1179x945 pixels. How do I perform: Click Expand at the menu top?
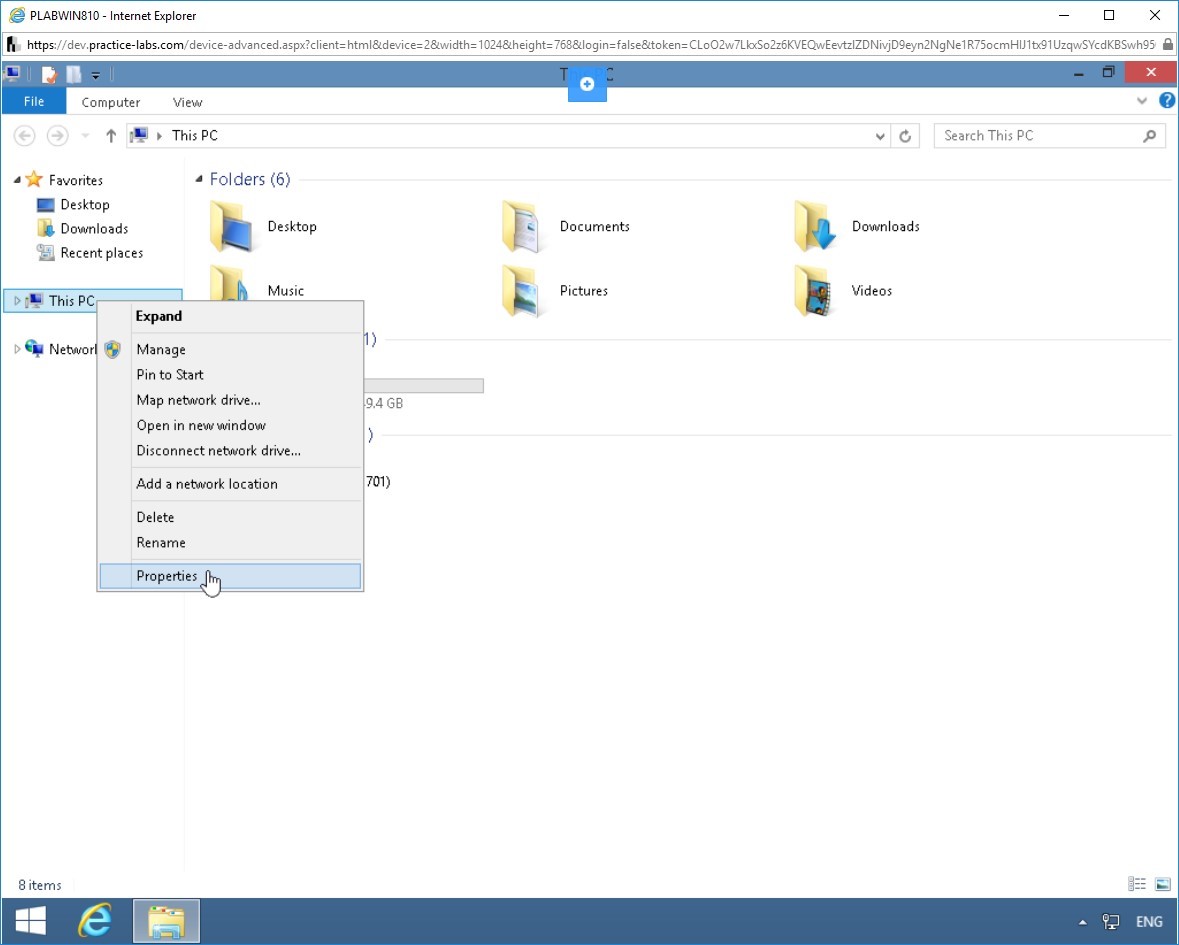(230, 316)
